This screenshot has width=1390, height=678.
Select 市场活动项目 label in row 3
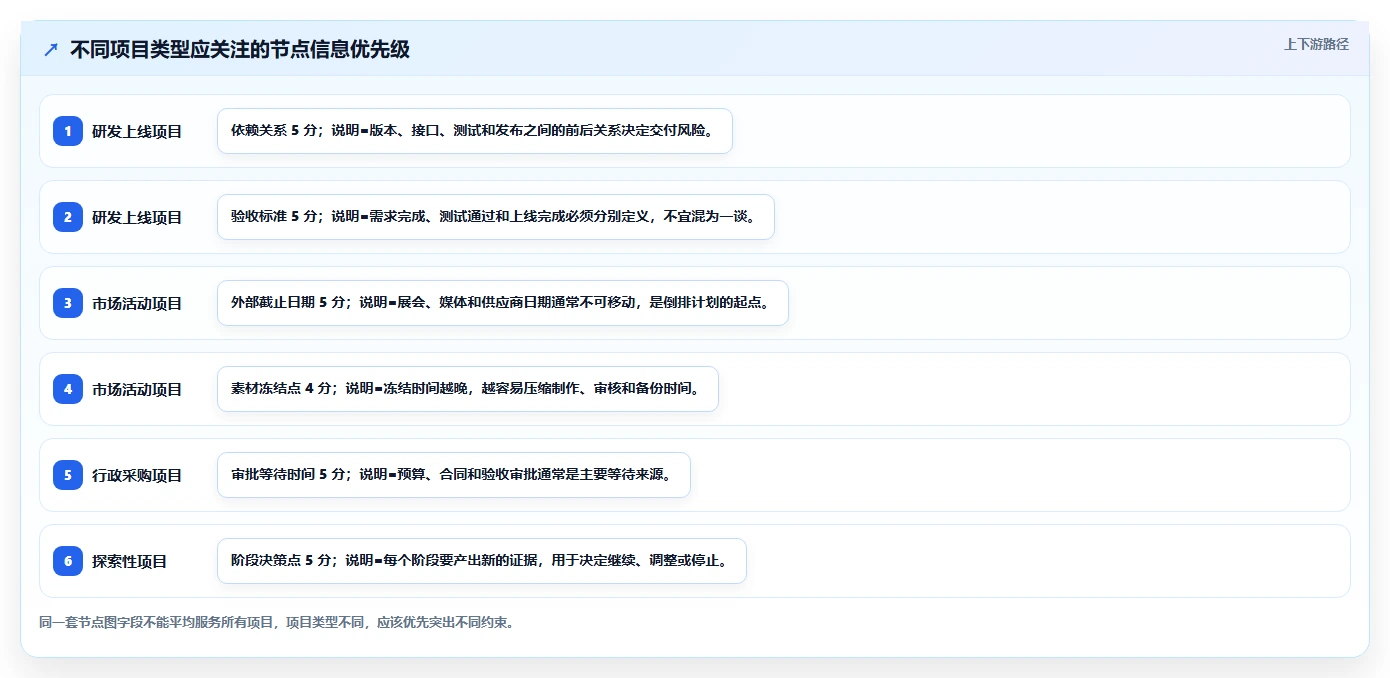tap(137, 303)
